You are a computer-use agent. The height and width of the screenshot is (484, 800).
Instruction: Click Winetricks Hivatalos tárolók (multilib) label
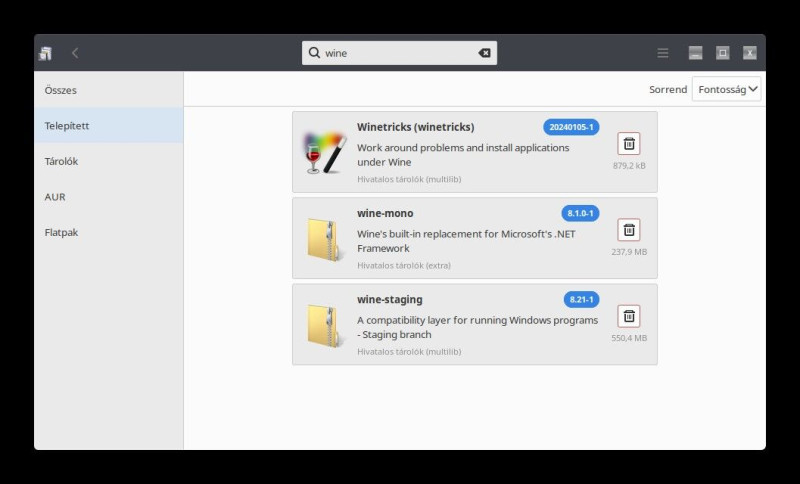pyautogui.click(x=409, y=179)
